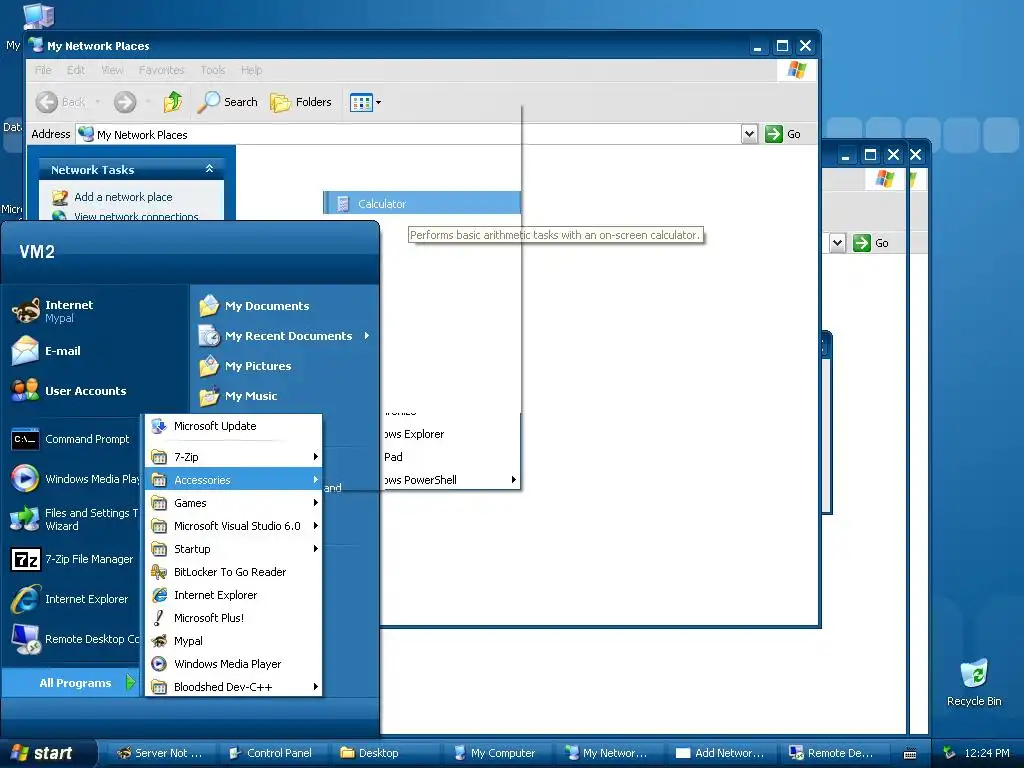The width and height of the screenshot is (1024, 768).
Task: Expand the Games submenu arrow
Action: point(315,503)
